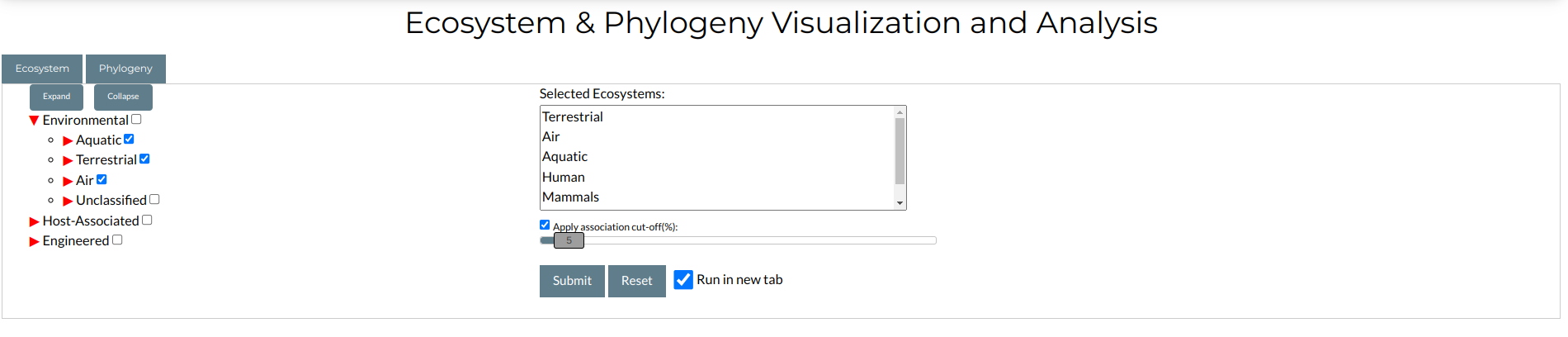
Task: Uncheck the Terrestrial checkbox
Action: click(x=144, y=159)
